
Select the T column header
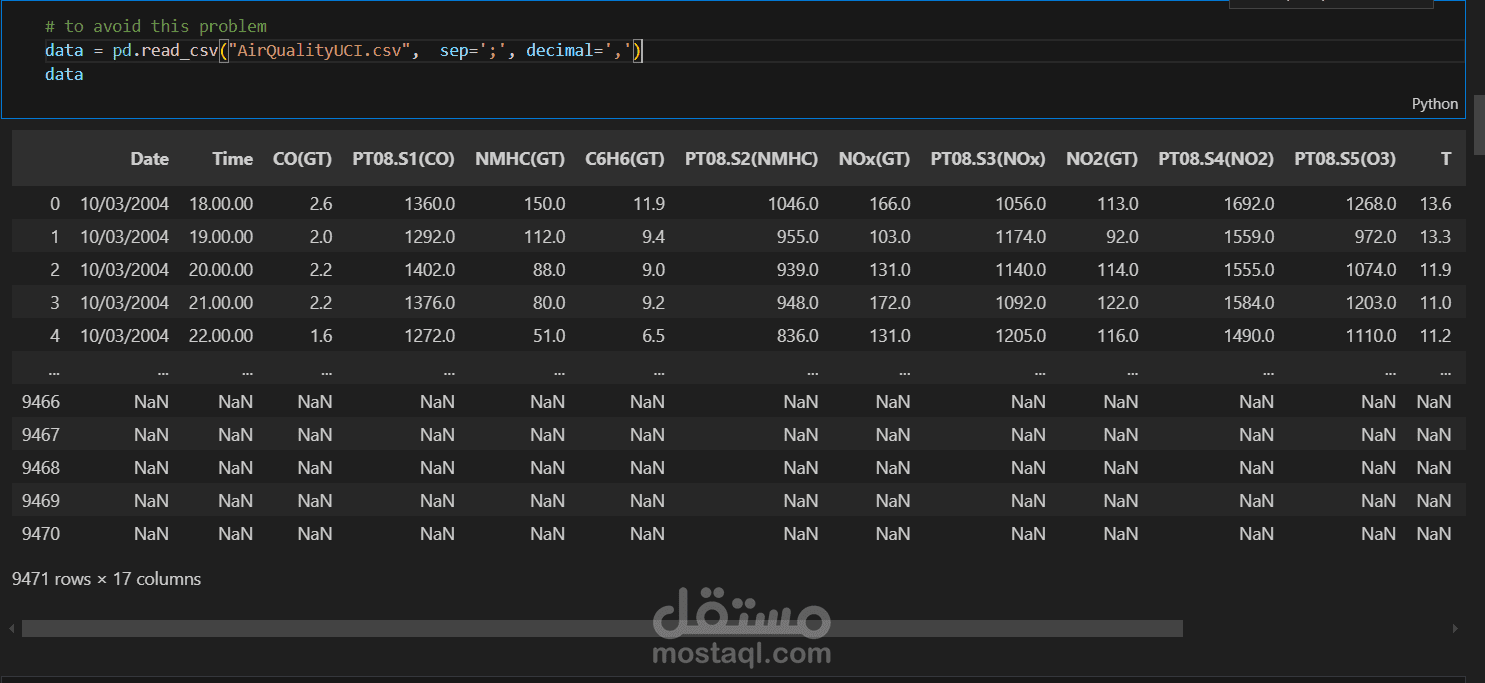[x=1446, y=159]
